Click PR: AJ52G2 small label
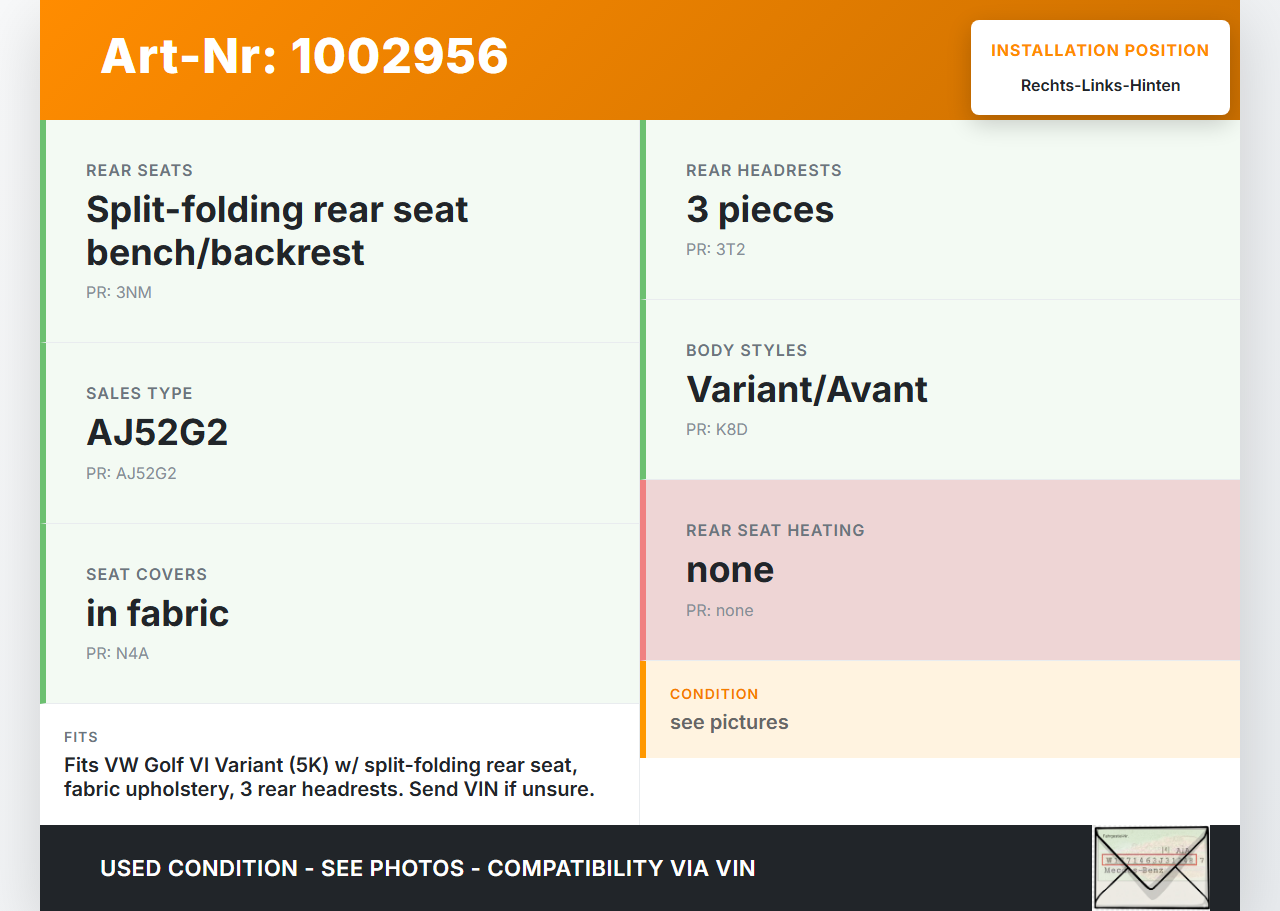 pos(131,474)
